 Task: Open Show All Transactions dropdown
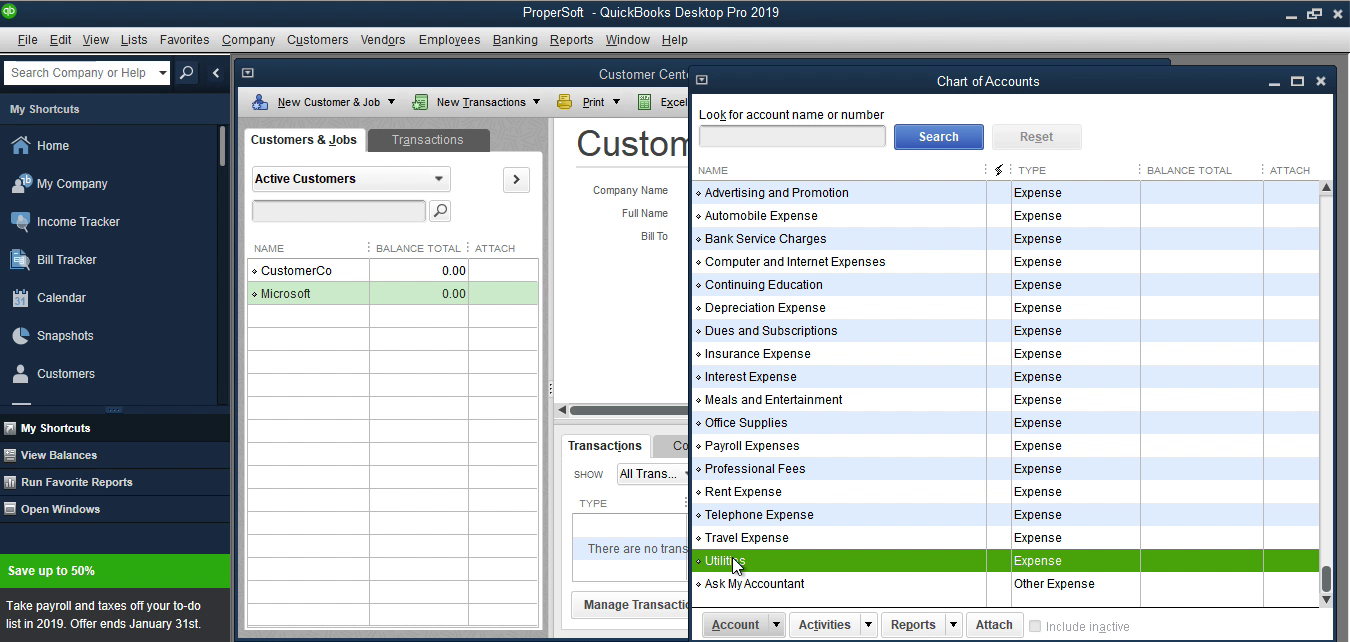[x=650, y=474]
